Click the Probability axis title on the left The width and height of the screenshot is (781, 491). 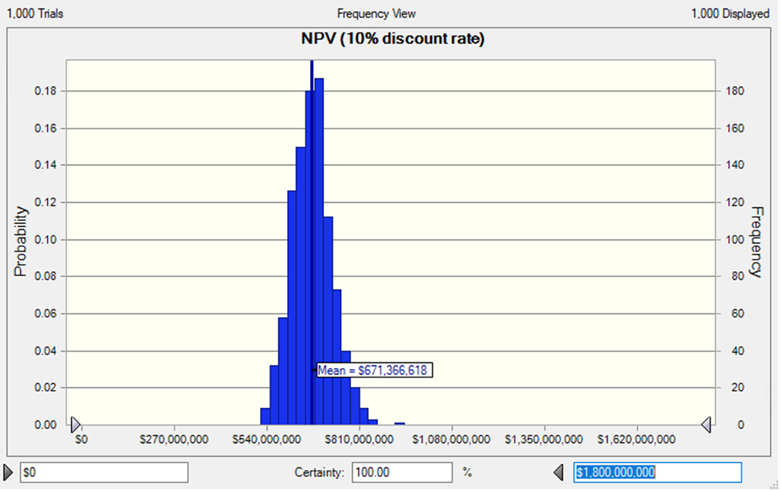coord(19,242)
